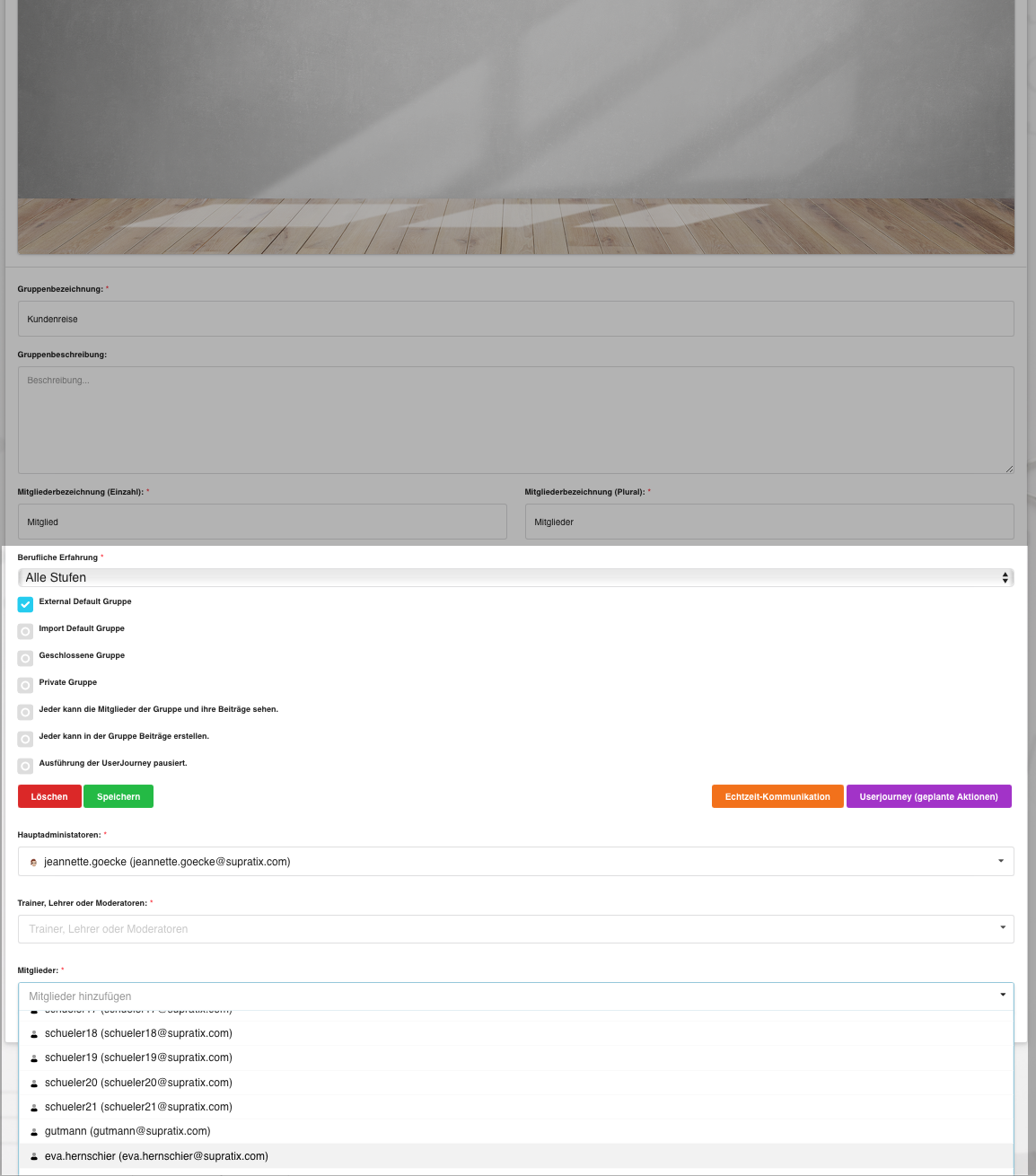Image resolution: width=1036 pixels, height=1176 pixels.
Task: Open Echtzeit-Kommunikation
Action: pyautogui.click(x=777, y=796)
